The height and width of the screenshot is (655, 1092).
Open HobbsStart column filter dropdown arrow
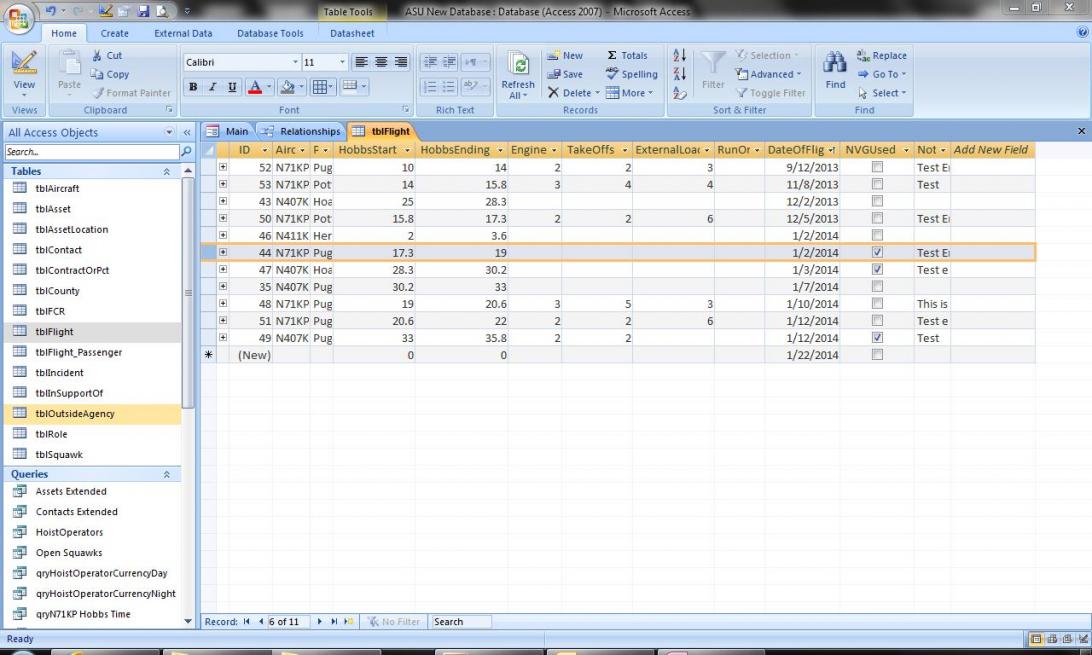[x=406, y=150]
